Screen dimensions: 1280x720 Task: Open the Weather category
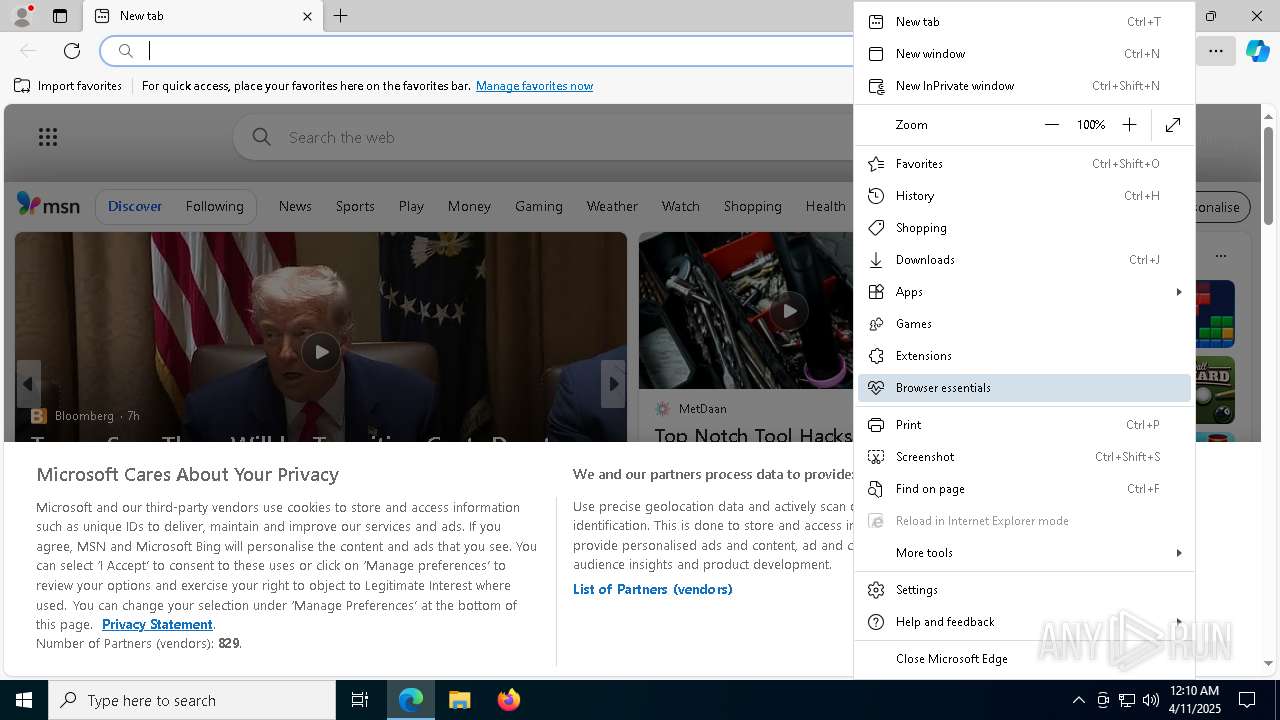pyautogui.click(x=612, y=206)
